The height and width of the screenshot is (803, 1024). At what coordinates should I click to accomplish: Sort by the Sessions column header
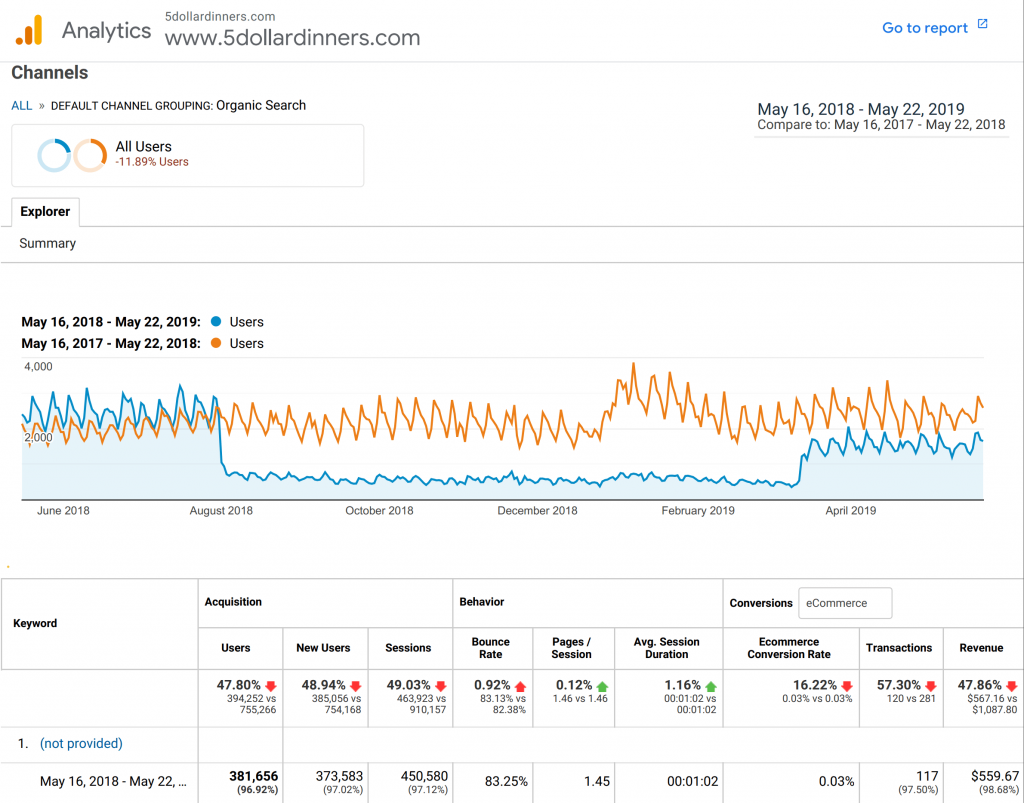[408, 648]
